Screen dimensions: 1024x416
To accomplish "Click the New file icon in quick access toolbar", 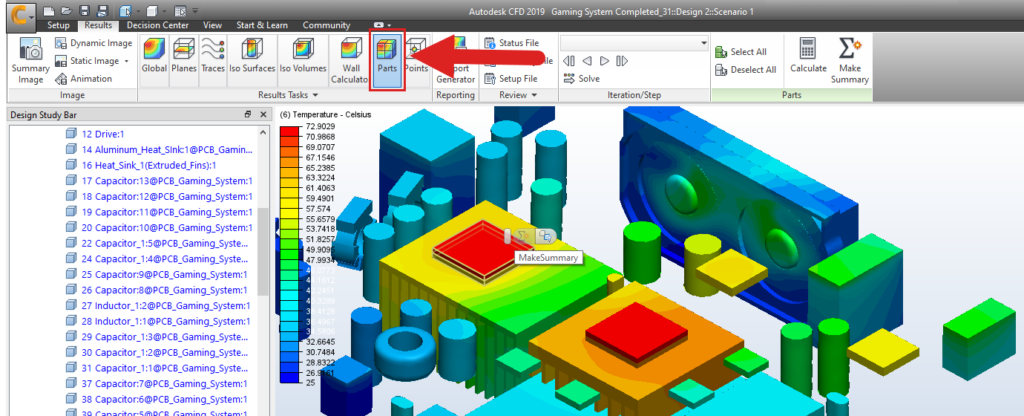I will pyautogui.click(x=48, y=11).
